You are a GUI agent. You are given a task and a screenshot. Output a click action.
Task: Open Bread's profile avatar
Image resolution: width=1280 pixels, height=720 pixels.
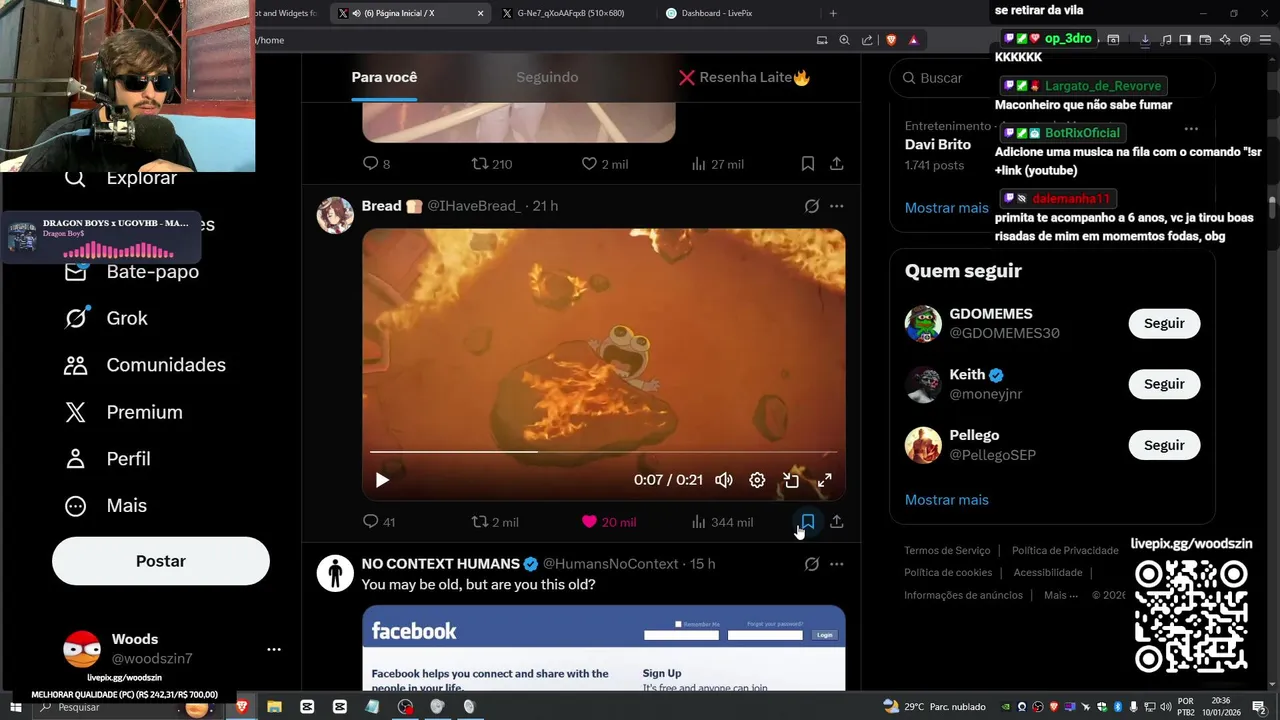pos(335,215)
